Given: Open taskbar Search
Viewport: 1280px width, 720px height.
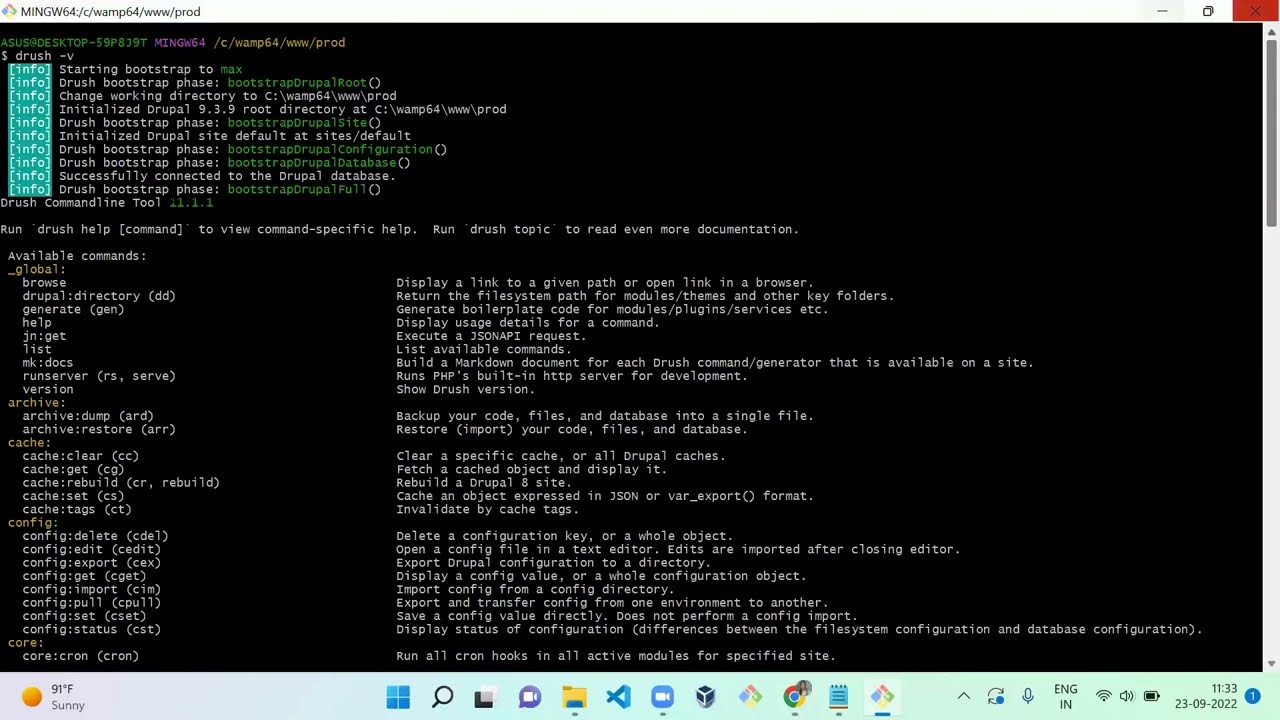Looking at the screenshot, I should coord(442,697).
